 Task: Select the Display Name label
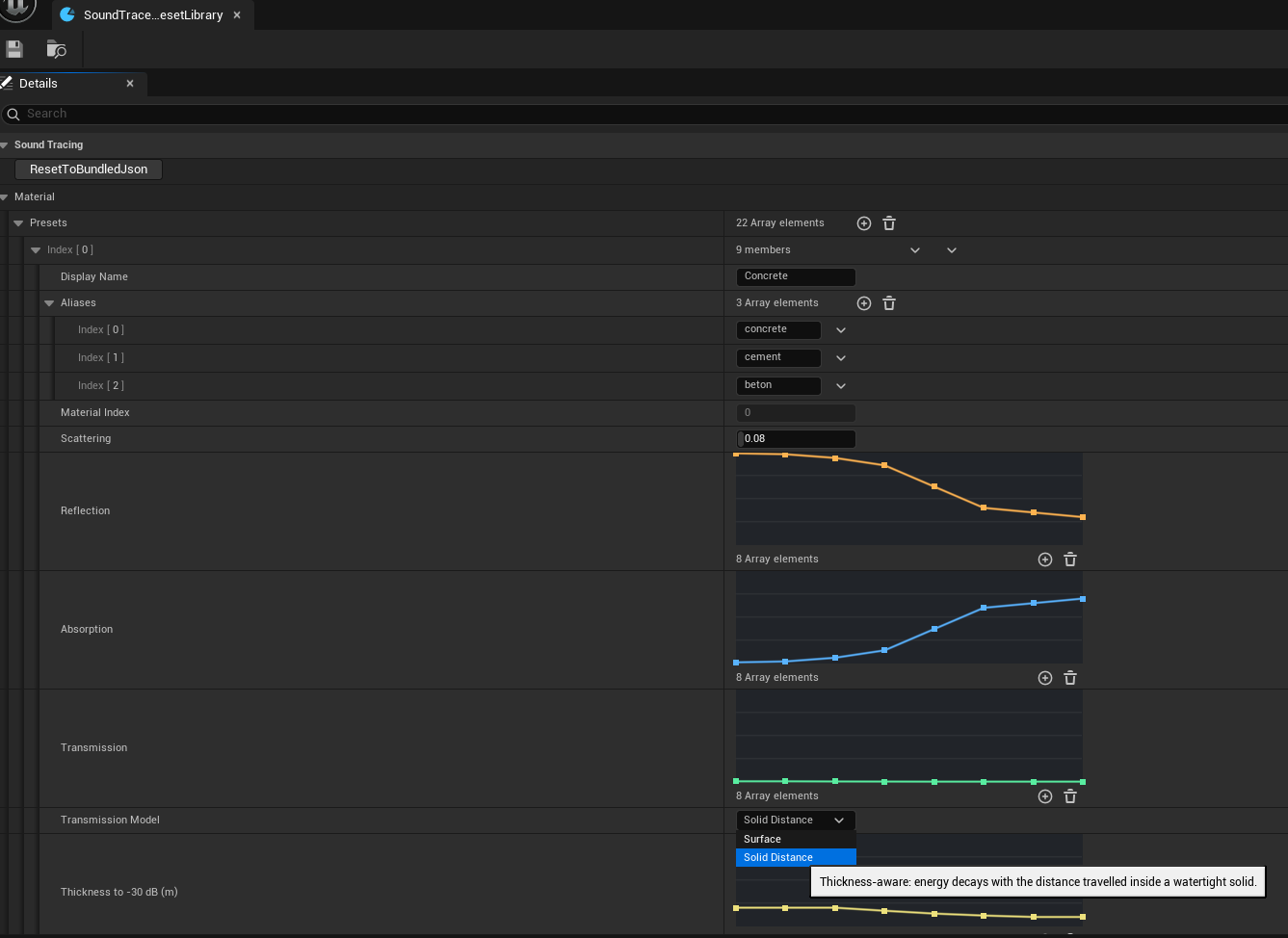[93, 277]
